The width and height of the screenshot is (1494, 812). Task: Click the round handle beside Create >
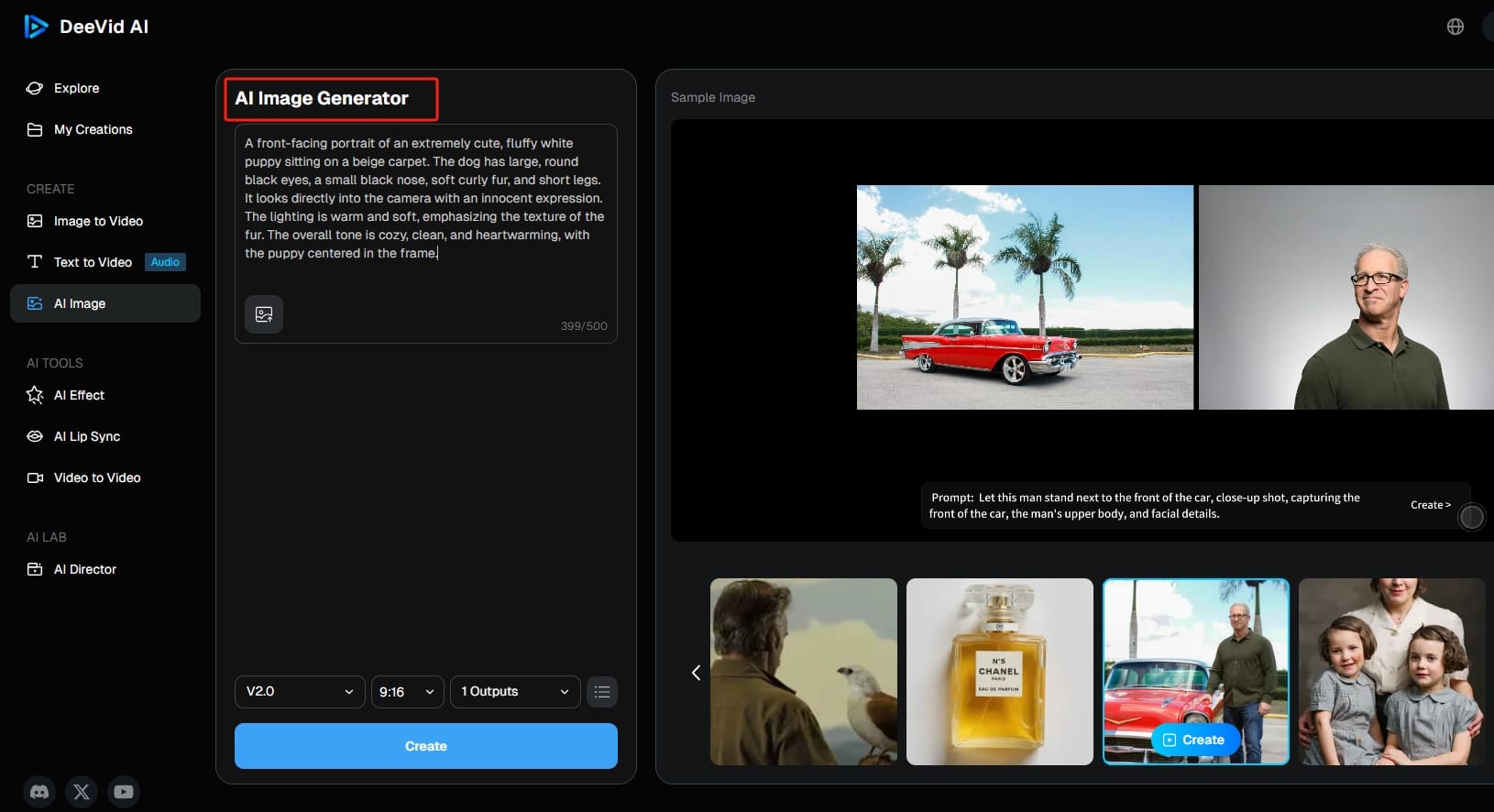pos(1471,517)
